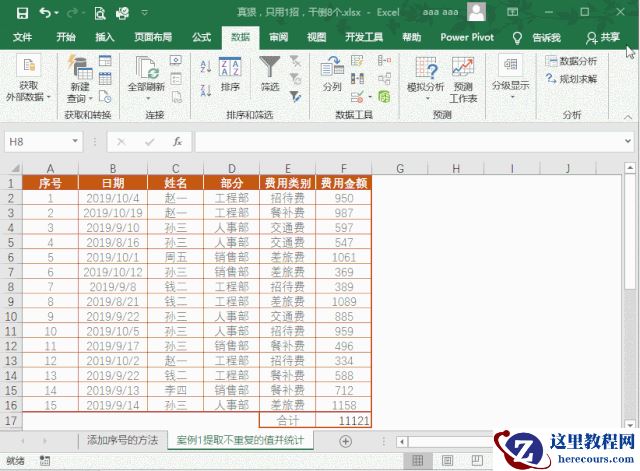Open the Power Pivot tab
Viewport: 640px width, 471px height.
(467, 38)
